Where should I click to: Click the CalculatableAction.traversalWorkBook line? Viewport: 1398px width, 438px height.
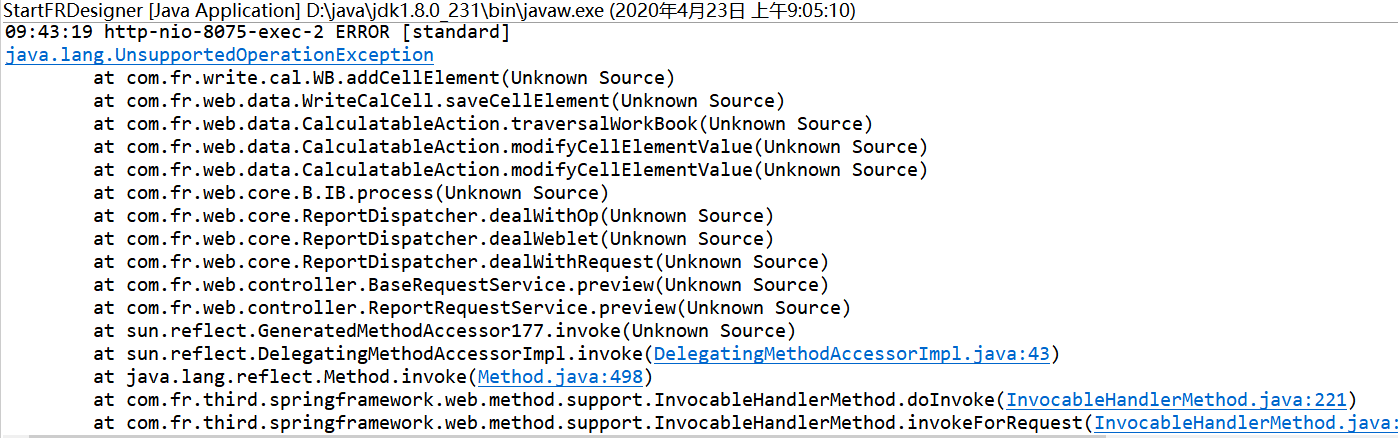point(483,124)
